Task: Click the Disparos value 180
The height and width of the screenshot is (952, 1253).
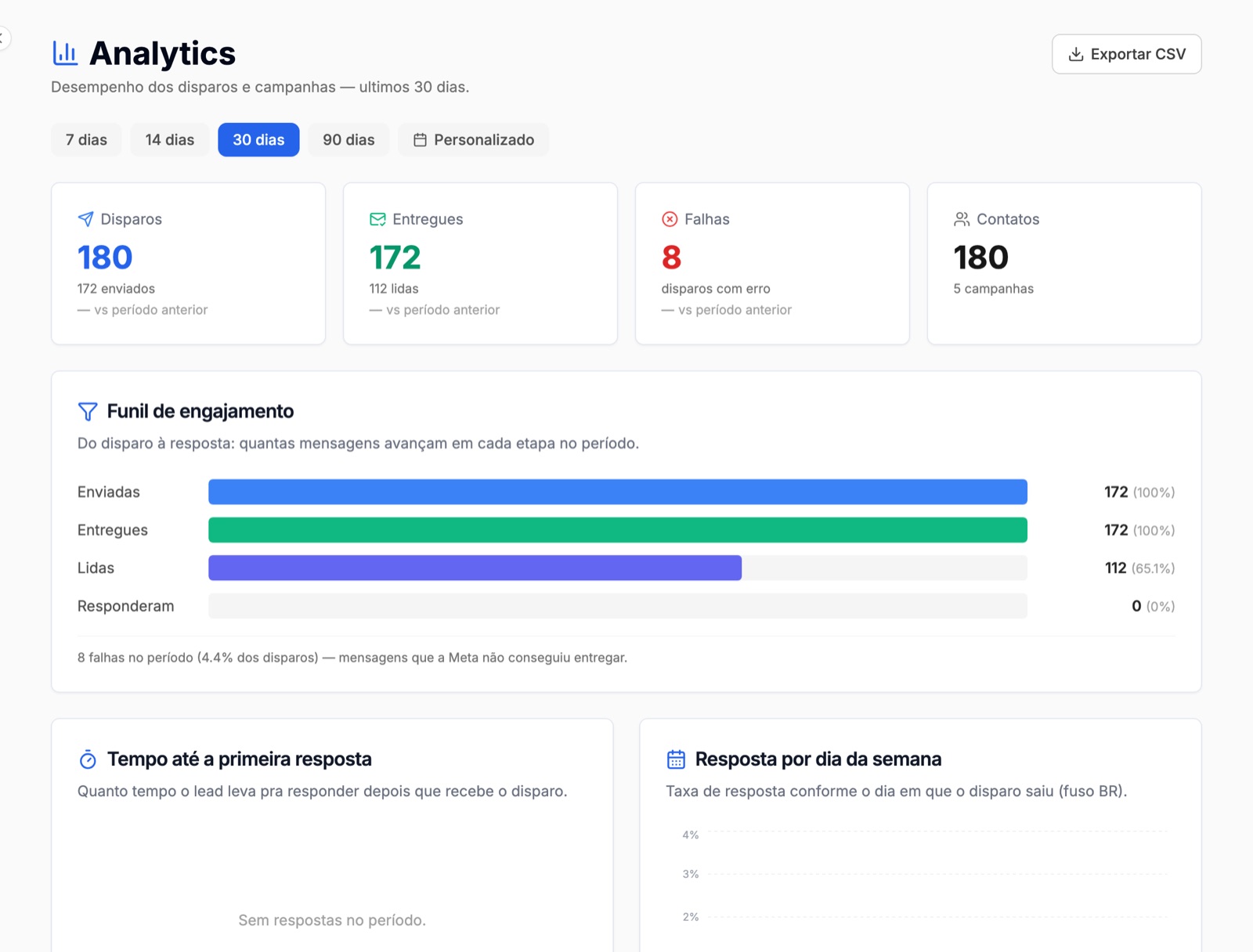Action: (x=105, y=258)
